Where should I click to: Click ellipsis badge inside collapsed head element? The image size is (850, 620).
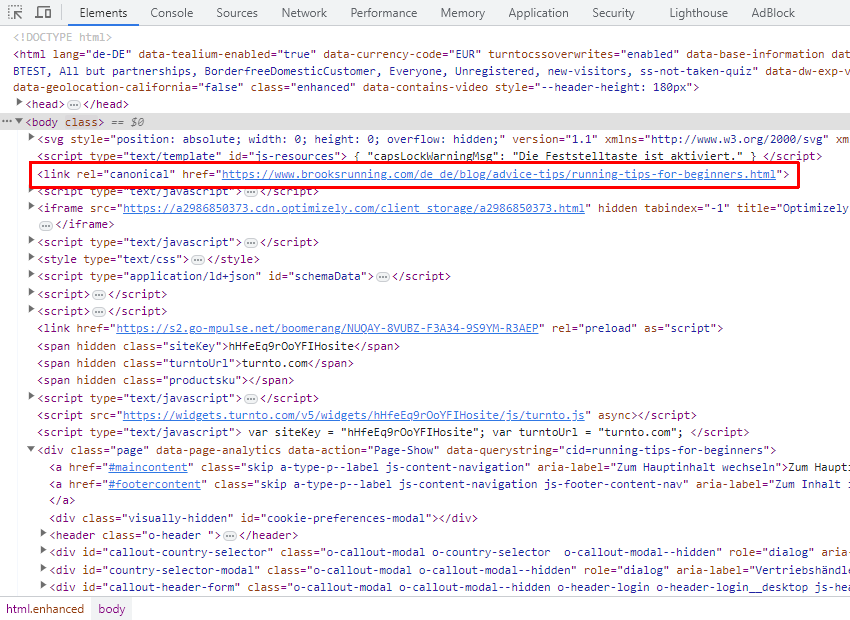coord(74,105)
